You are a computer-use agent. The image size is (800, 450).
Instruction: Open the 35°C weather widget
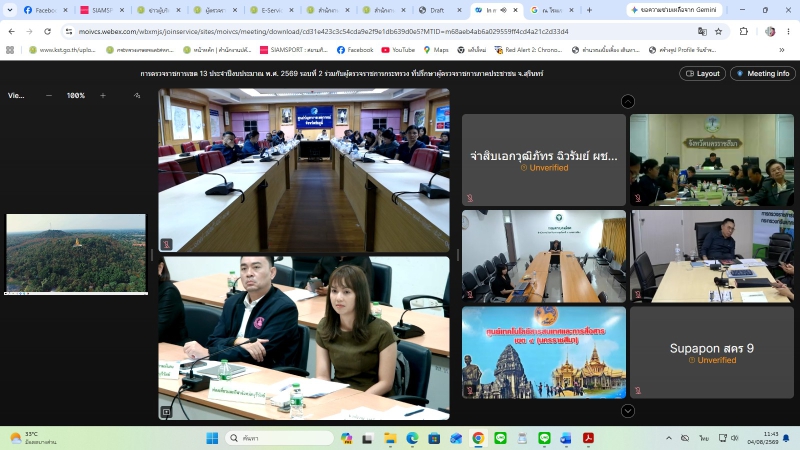click(x=33, y=438)
